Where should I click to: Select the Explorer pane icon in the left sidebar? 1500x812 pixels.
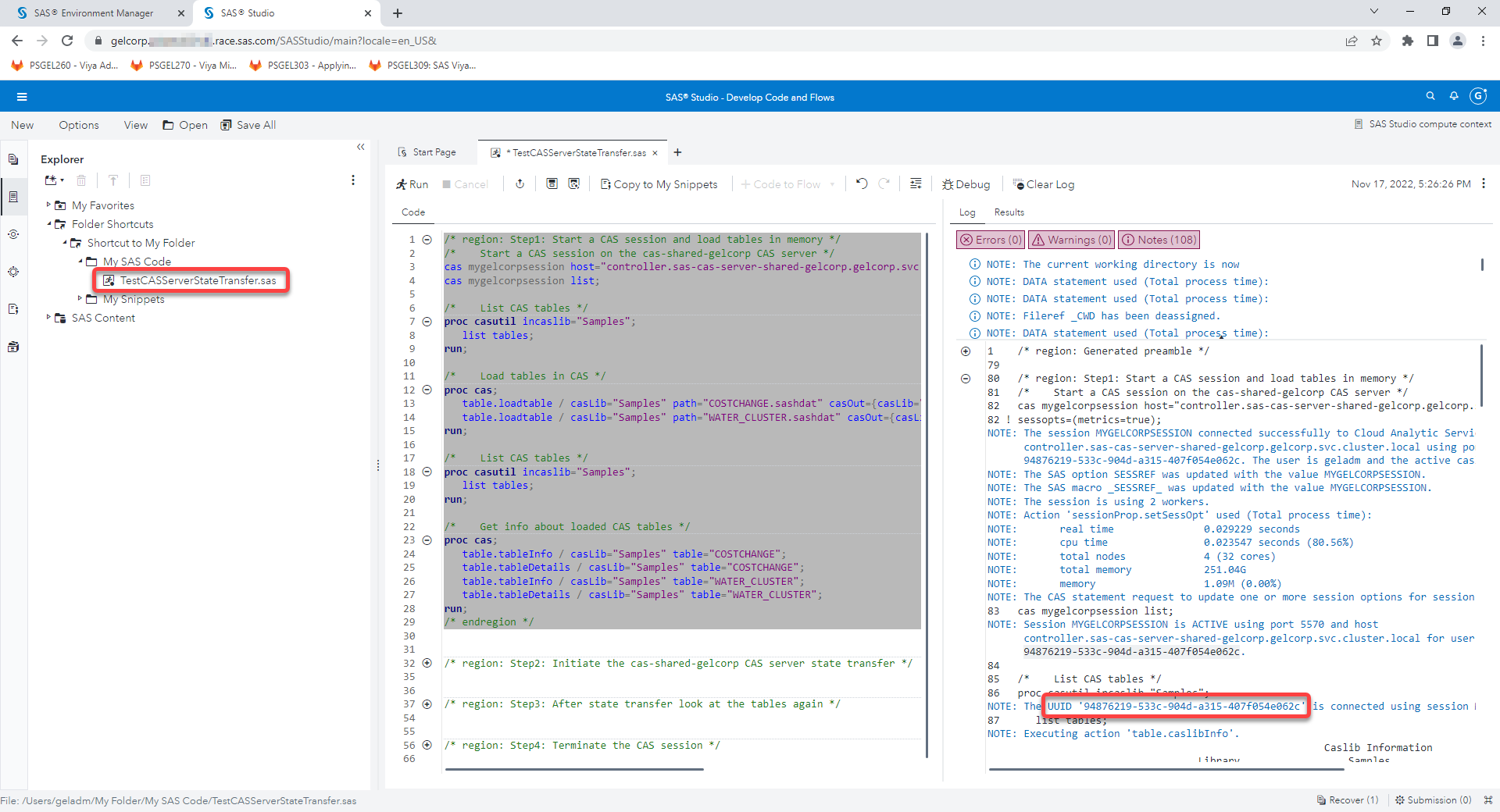pos(13,197)
